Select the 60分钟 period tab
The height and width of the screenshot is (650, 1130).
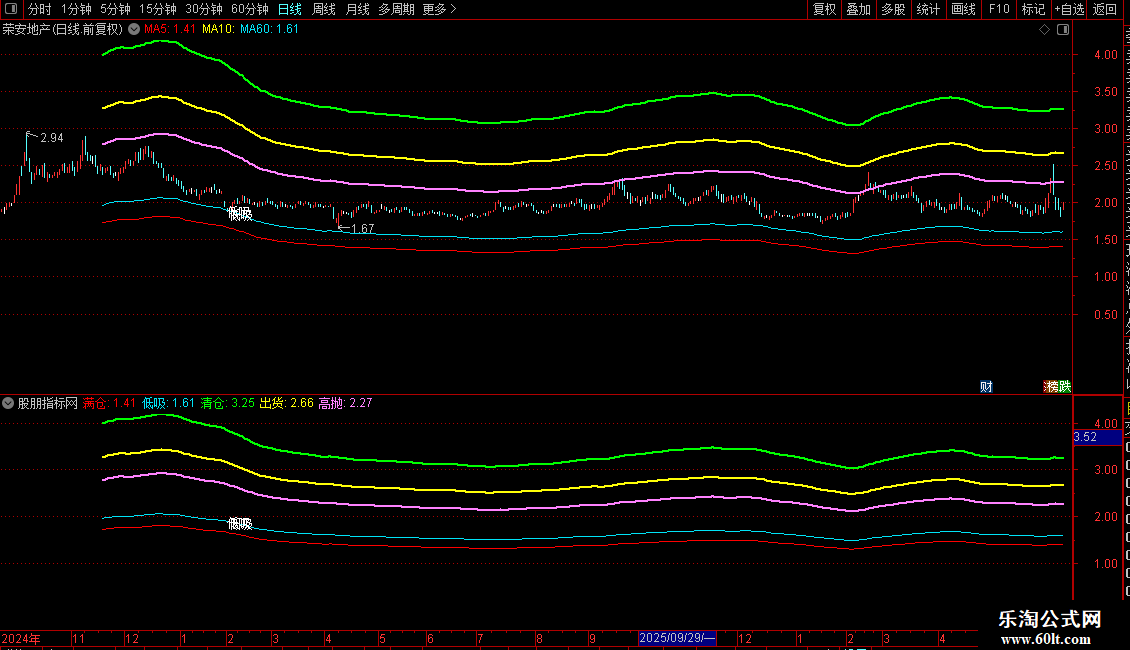250,9
